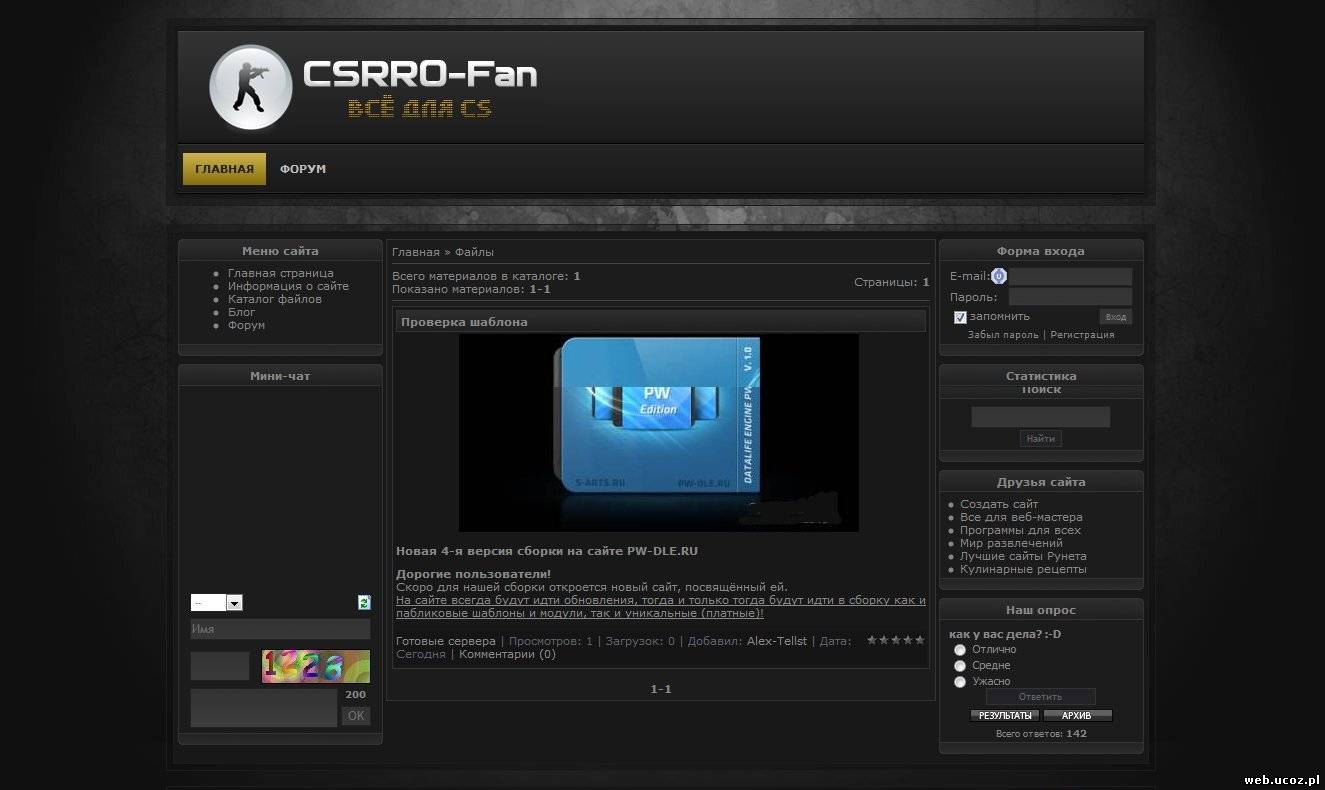Open 'Каталог файлов' in site menu
This screenshot has width=1325, height=790.
coord(274,299)
